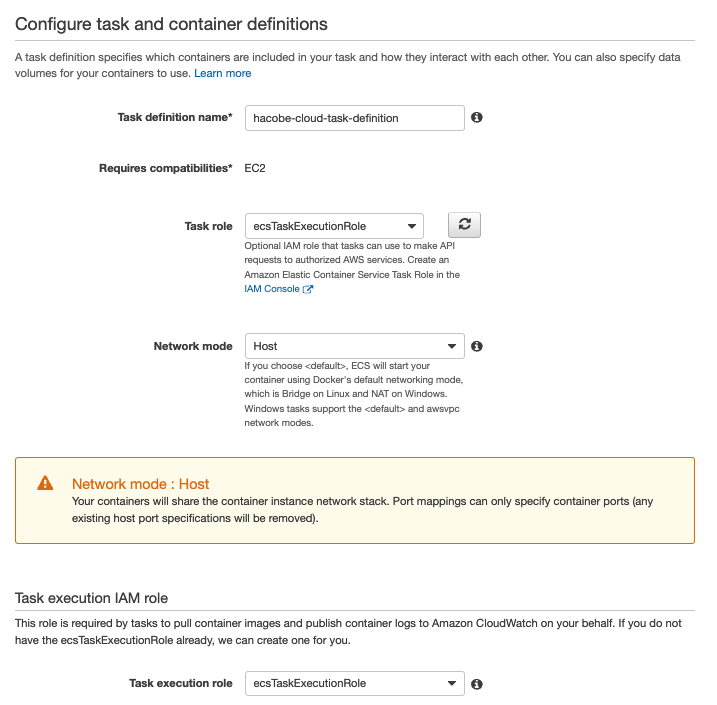
Task: Click the orange warning triangle icon
Action: (45, 483)
